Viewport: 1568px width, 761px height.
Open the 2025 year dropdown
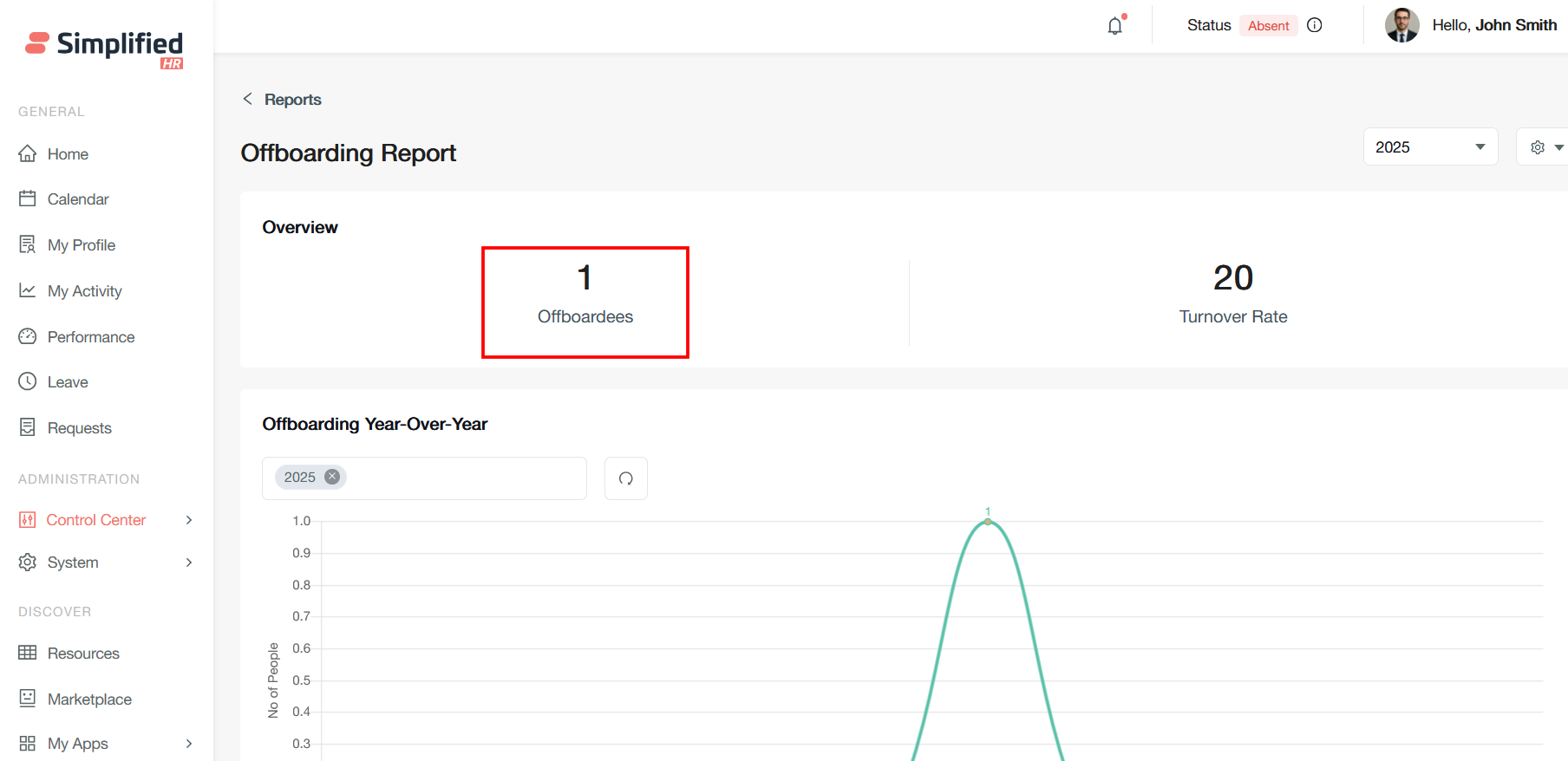(x=1429, y=147)
